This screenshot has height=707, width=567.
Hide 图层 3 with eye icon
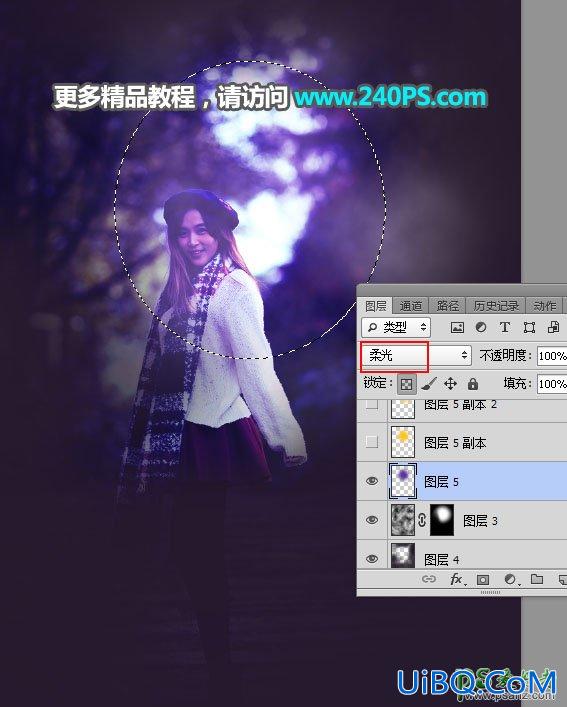[372, 520]
